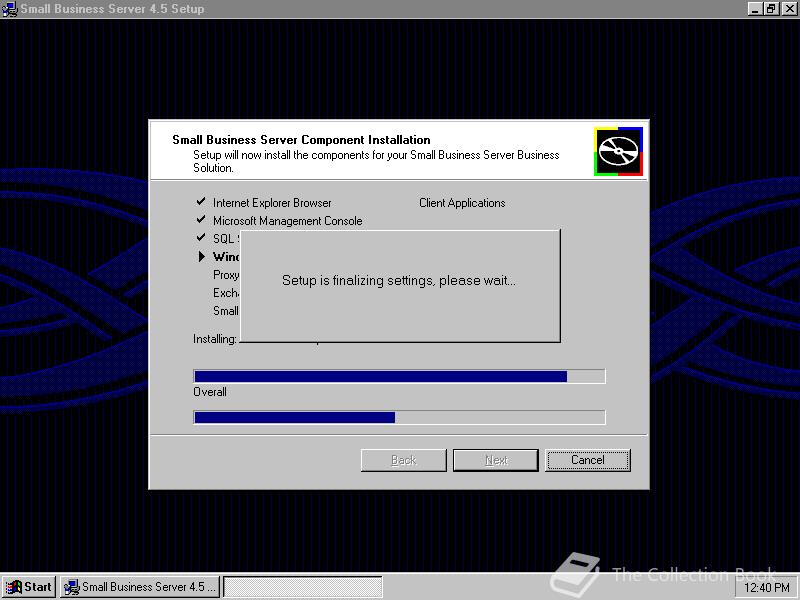Click the 'Overall' label
This screenshot has width=800, height=600.
[x=210, y=392]
